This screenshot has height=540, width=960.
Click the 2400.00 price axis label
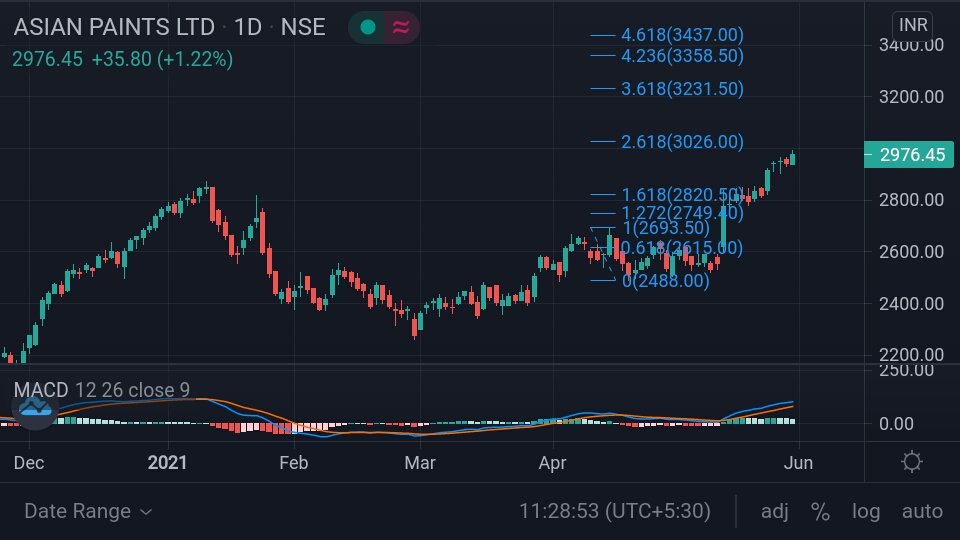(911, 303)
